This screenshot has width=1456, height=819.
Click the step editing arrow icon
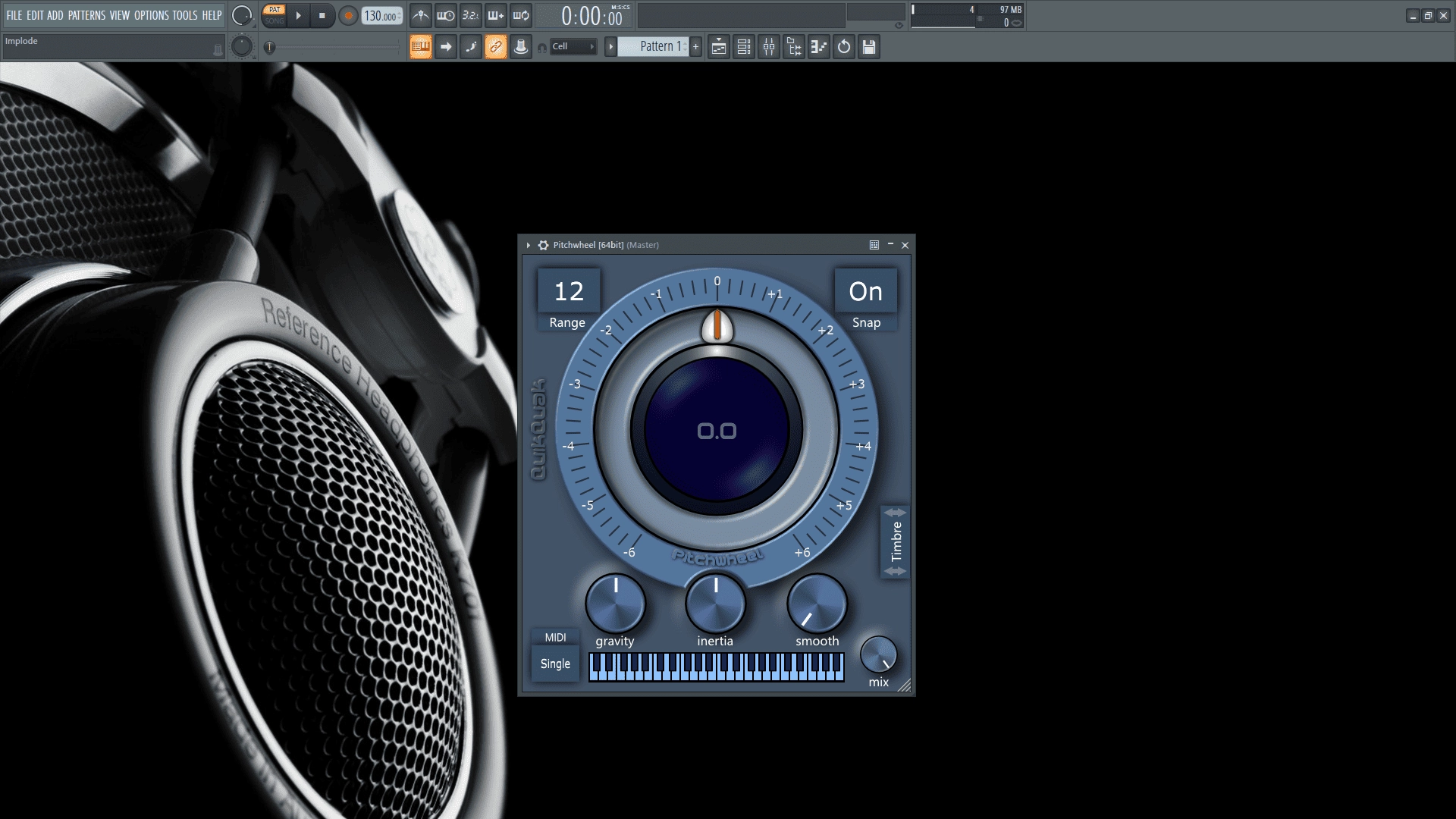point(446,47)
